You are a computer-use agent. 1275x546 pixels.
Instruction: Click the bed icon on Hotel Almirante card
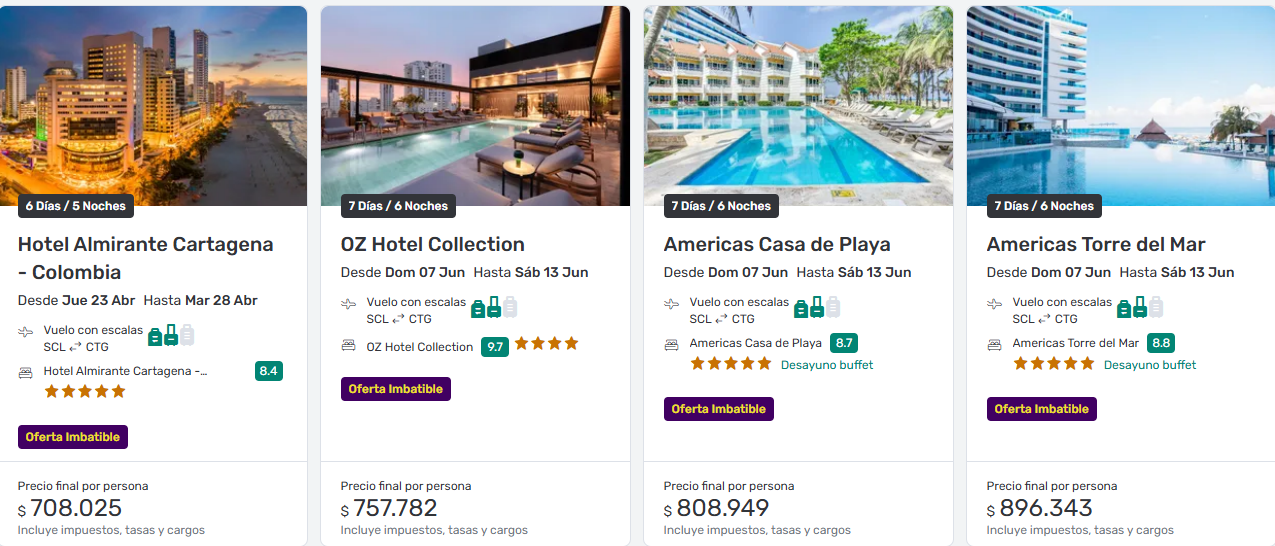click(x=25, y=372)
